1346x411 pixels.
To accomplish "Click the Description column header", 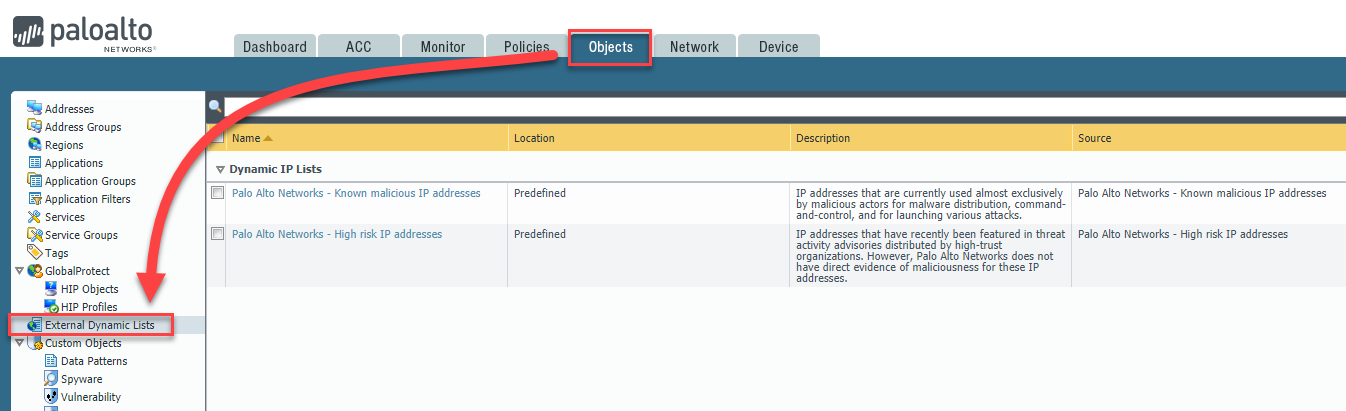I will 931,138.
